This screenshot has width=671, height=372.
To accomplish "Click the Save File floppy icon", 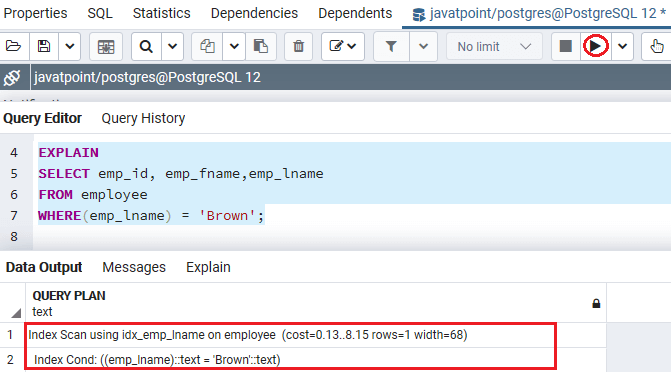I will [x=44, y=46].
